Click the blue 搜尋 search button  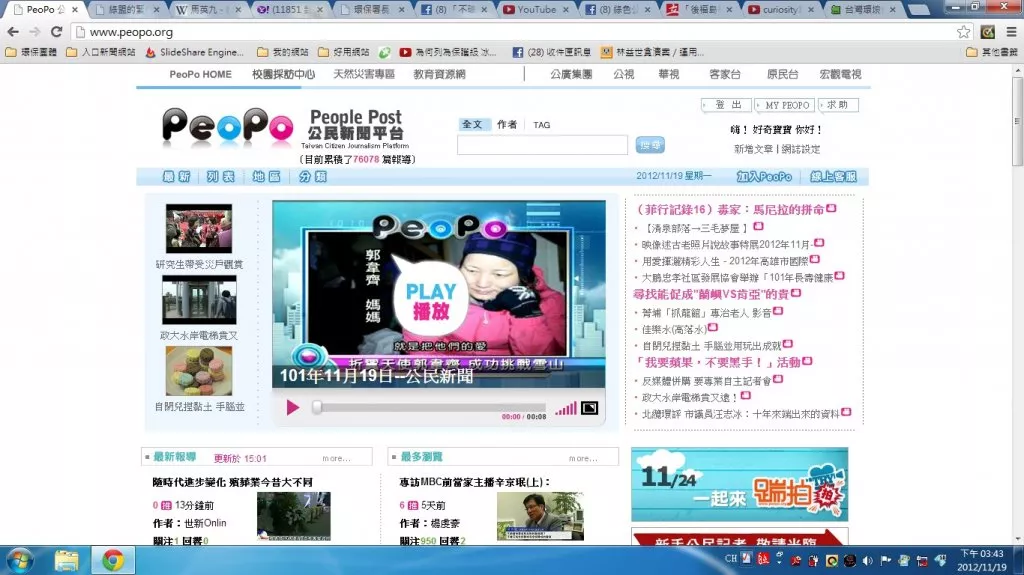(x=650, y=145)
